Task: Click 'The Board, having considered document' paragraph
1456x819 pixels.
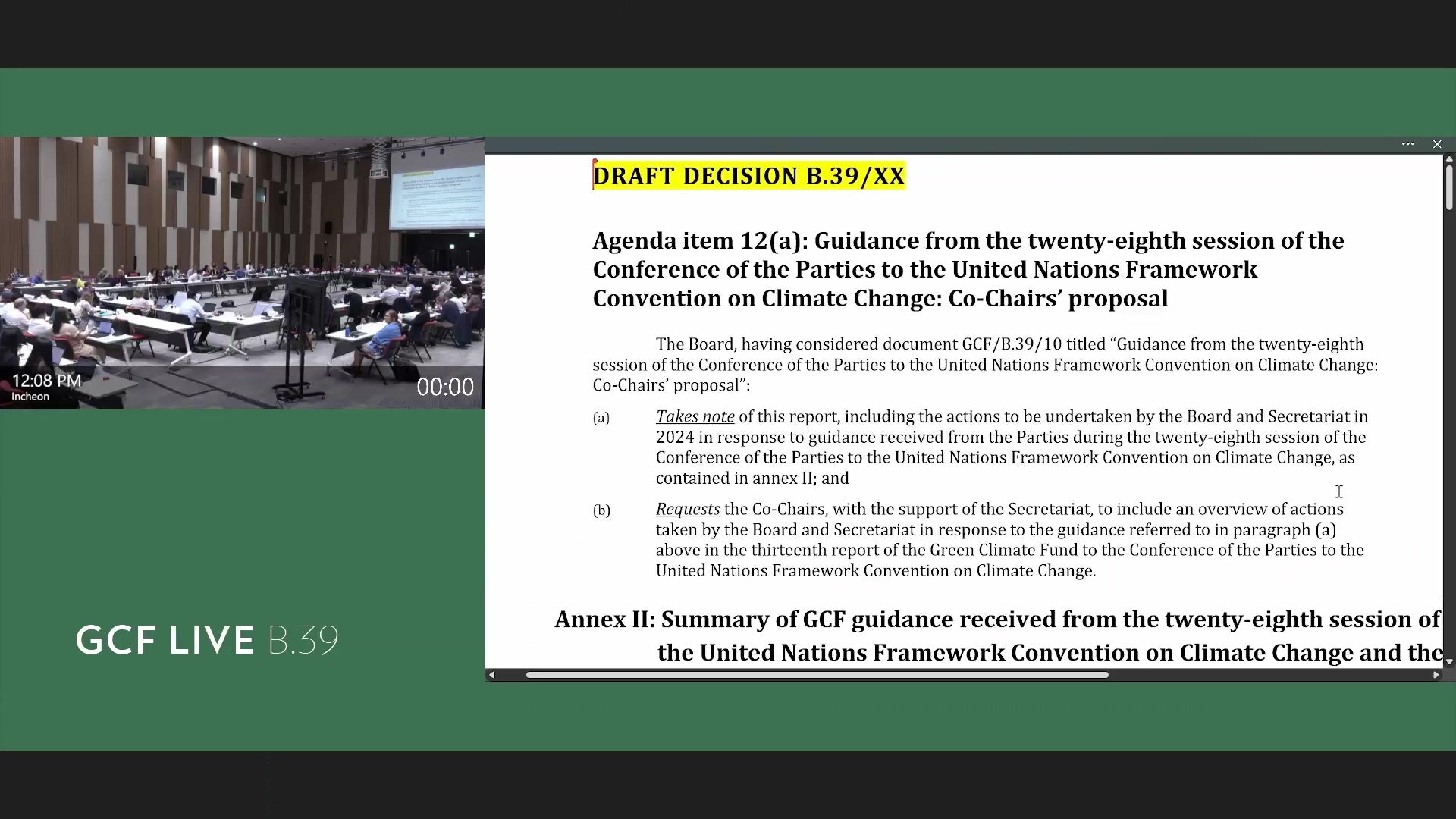Action: [x=985, y=365]
